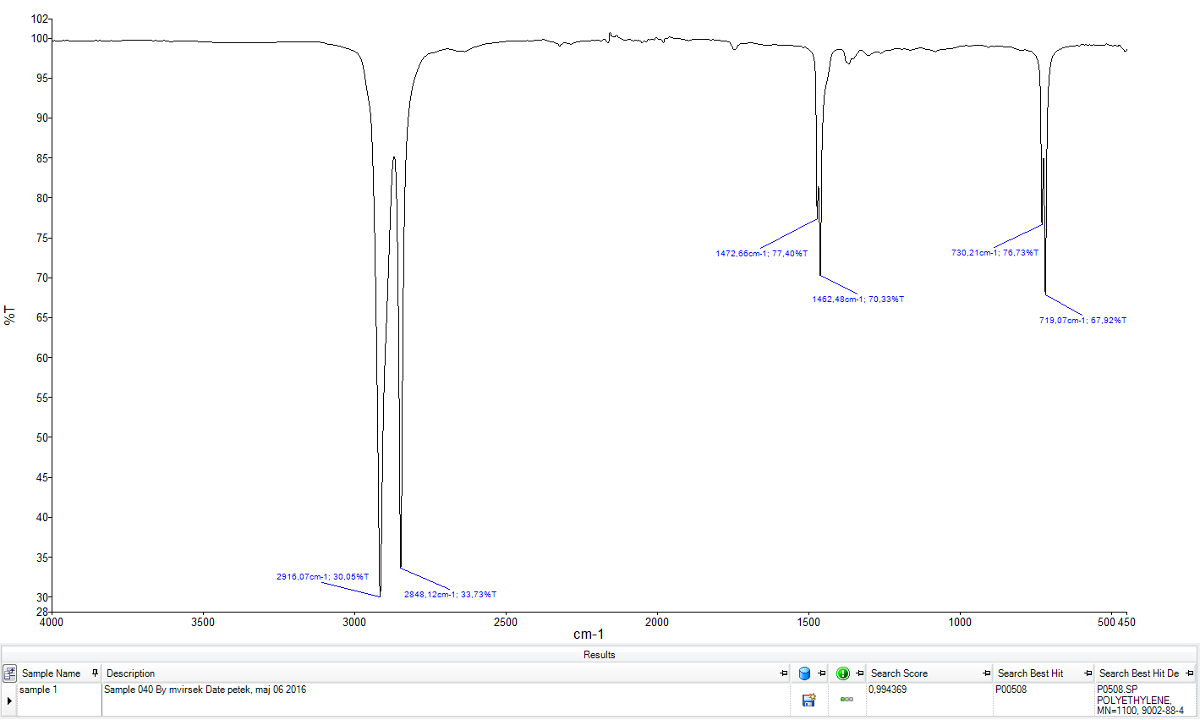This screenshot has height=720, width=1200.
Task: Click the cm-1 x-axis label
Action: point(587,634)
